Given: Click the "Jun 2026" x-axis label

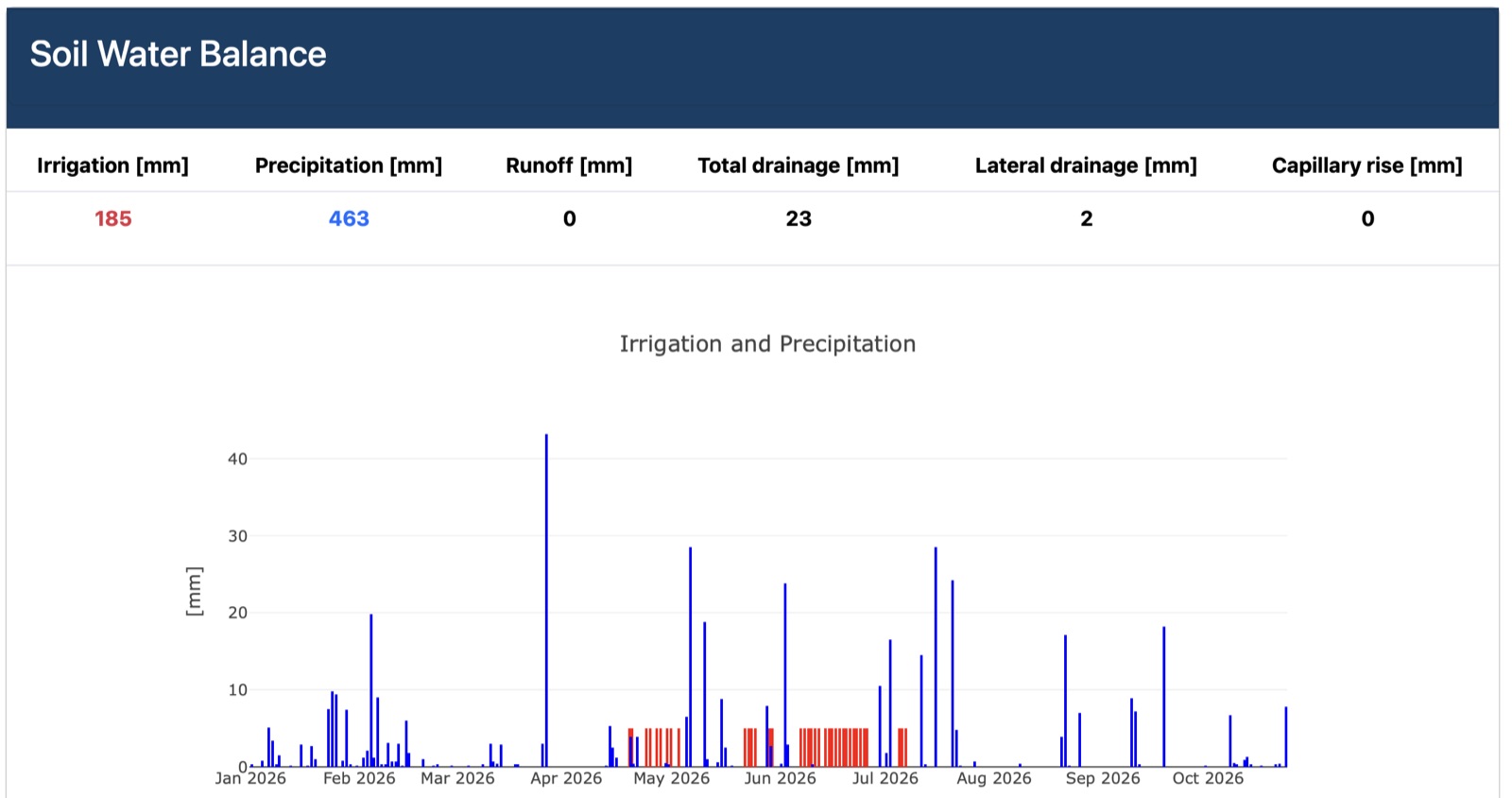Looking at the screenshot, I should pos(780,778).
